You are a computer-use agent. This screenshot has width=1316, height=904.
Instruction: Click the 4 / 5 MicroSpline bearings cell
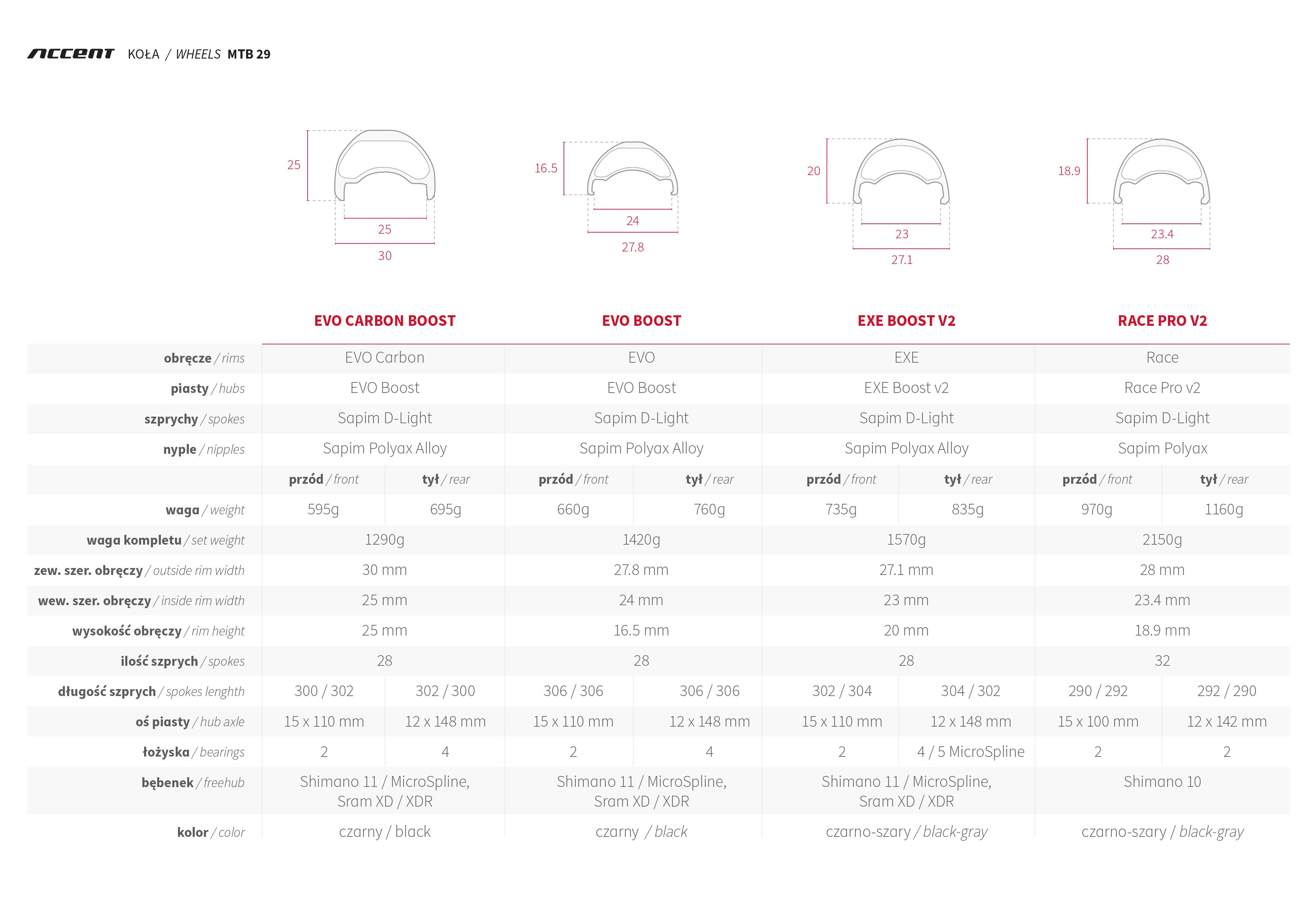971,752
